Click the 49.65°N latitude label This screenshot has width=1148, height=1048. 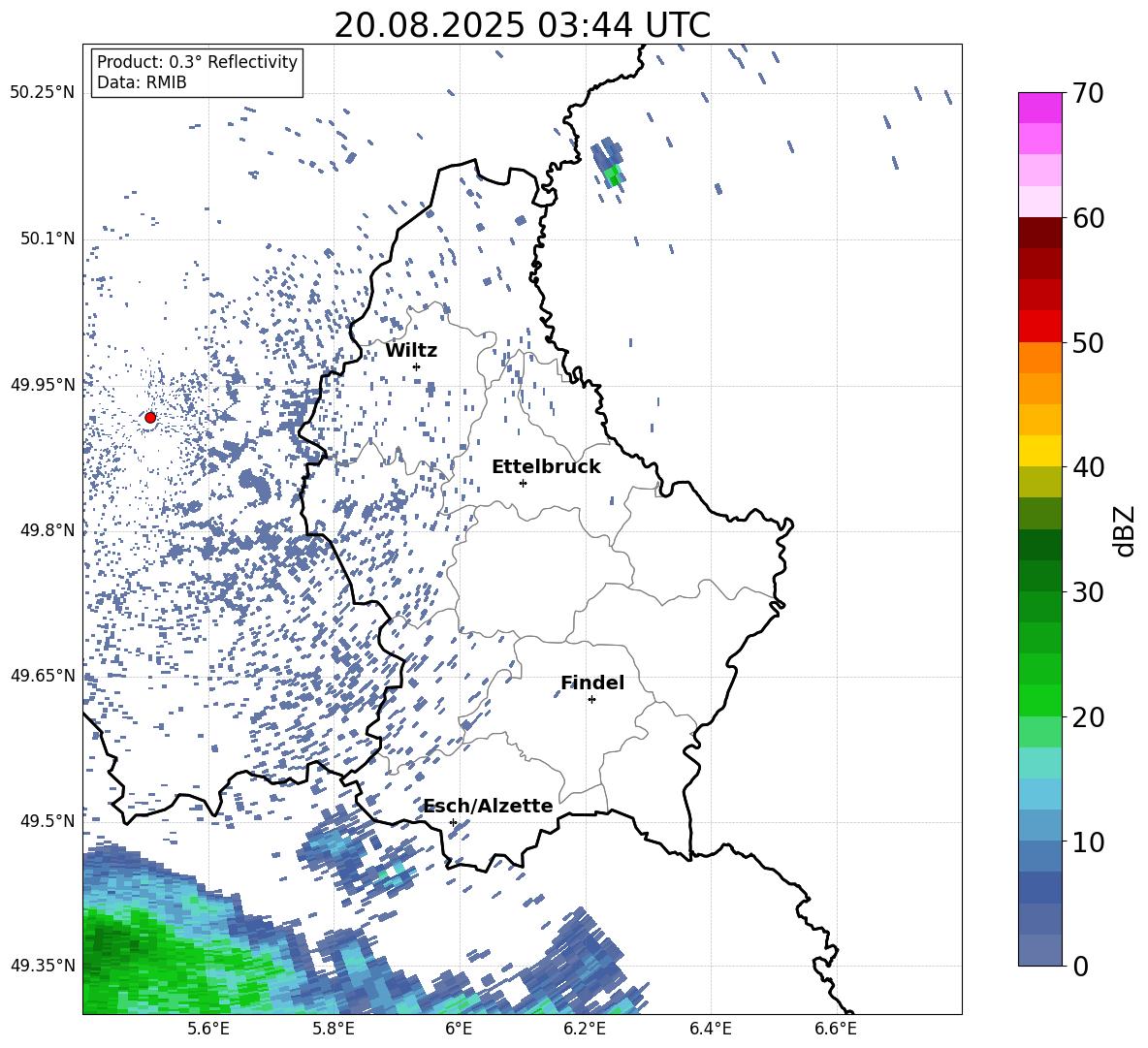43,676
